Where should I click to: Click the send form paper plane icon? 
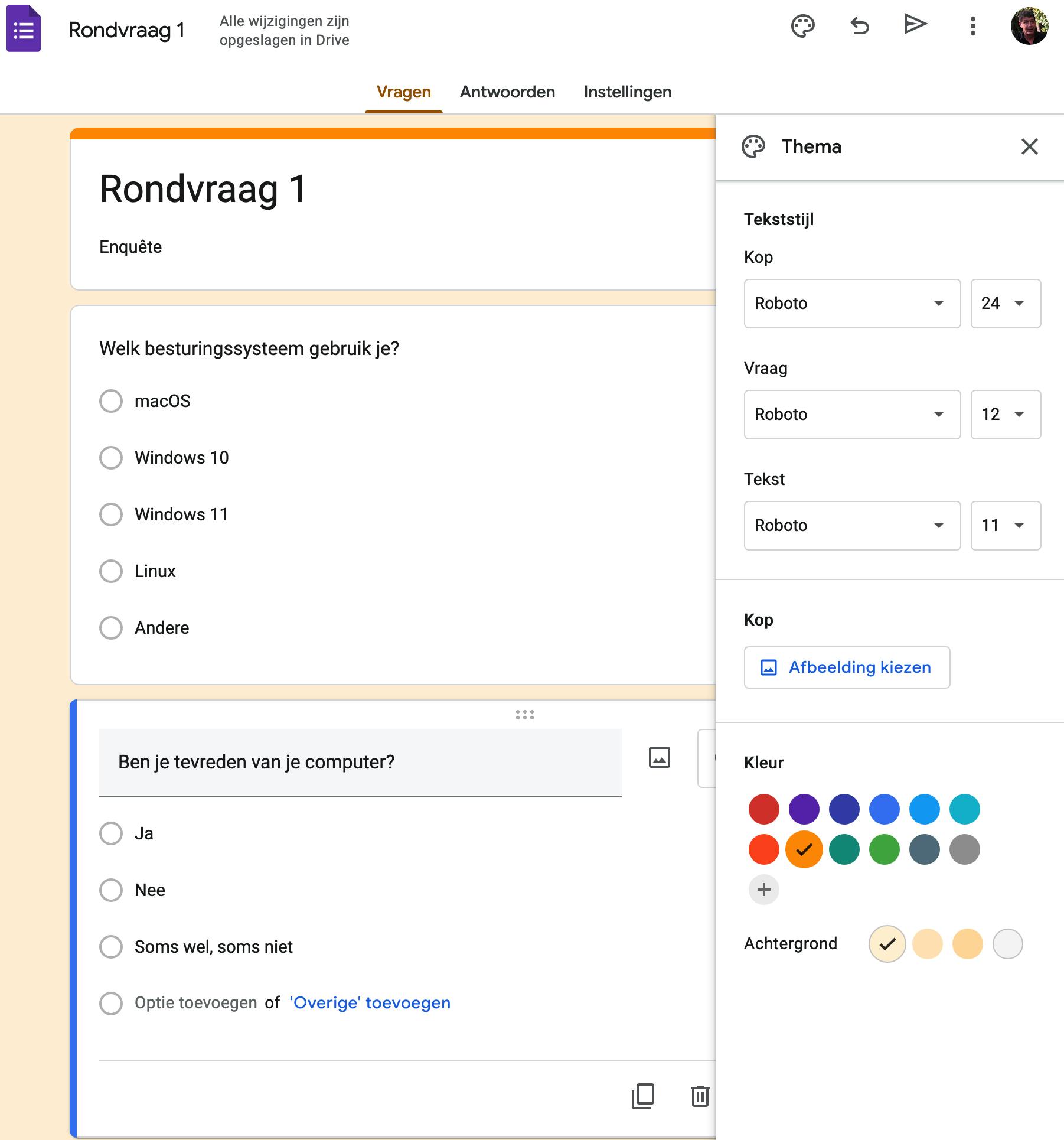click(x=915, y=25)
